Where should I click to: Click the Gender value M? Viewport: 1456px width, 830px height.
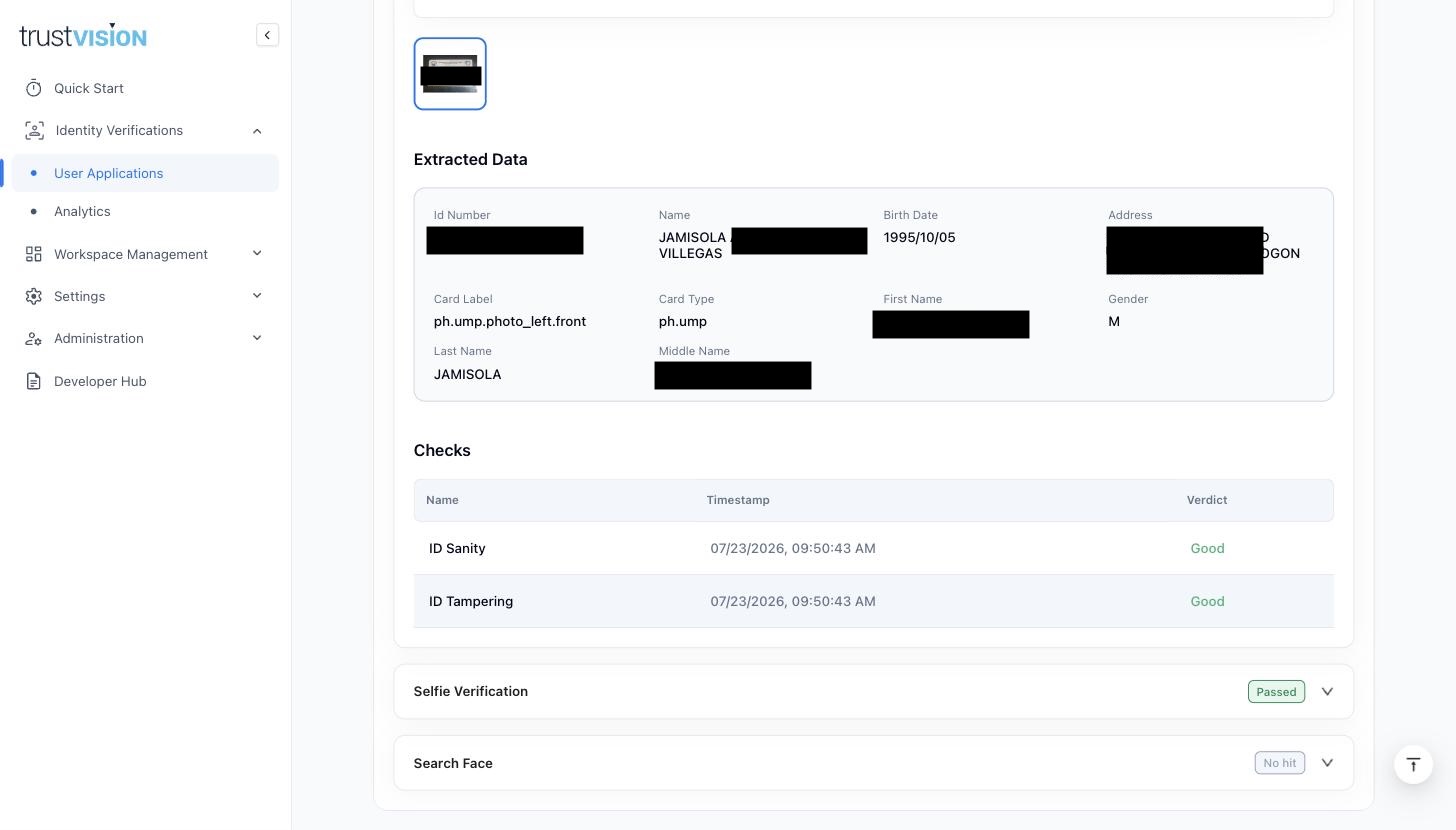point(1114,321)
